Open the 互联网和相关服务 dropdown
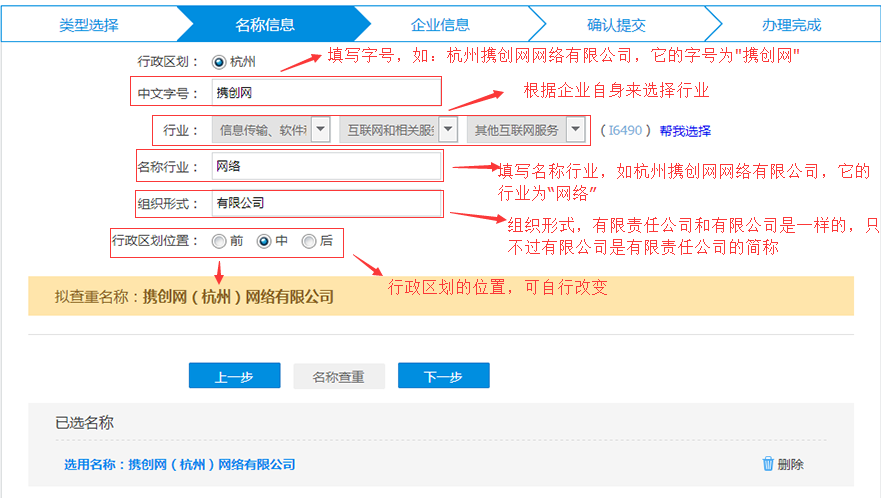881x498 pixels. tap(448, 130)
